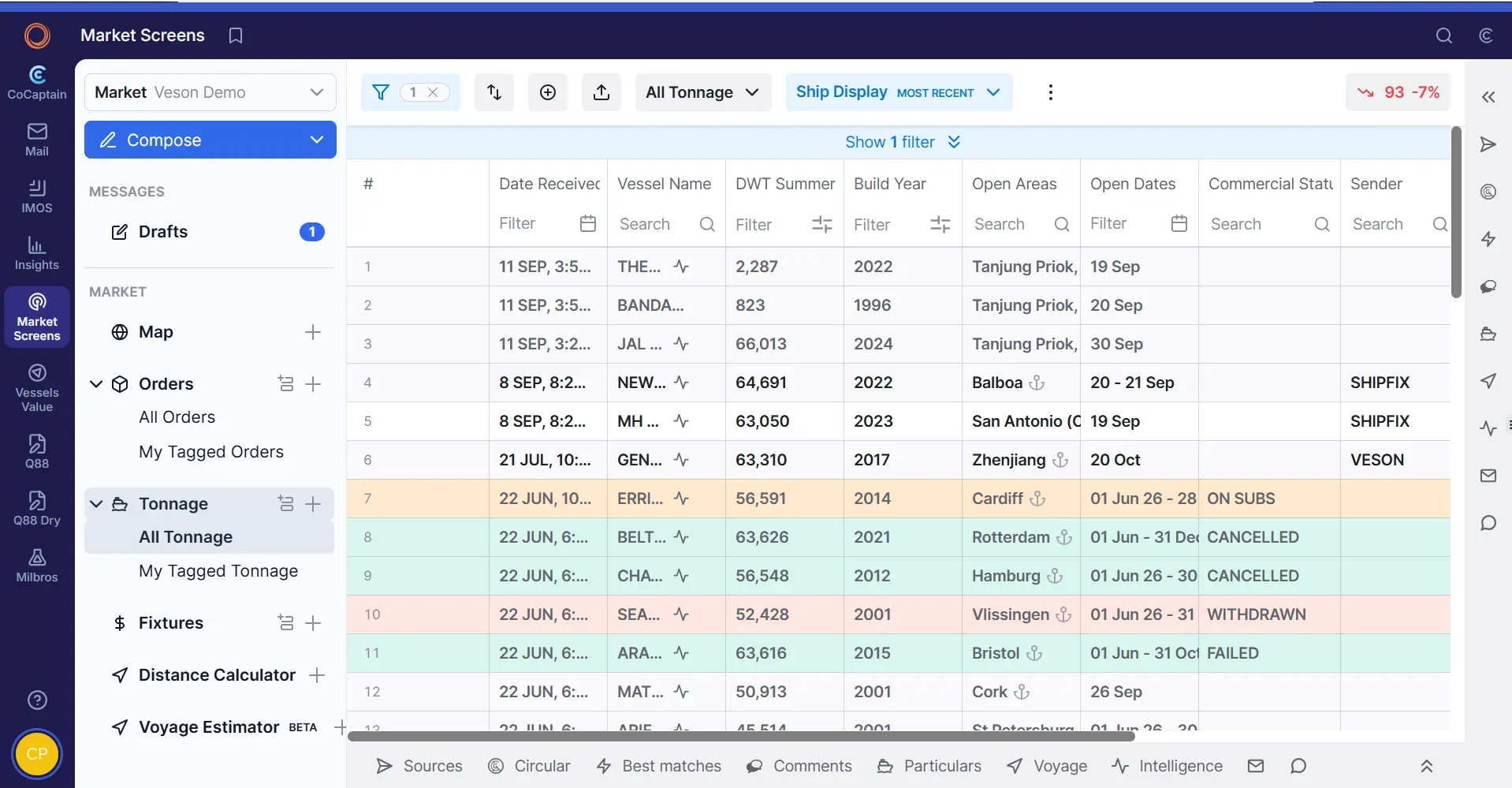Screen dimensions: 1512x788
Task: Expand Show 1 filter bar
Action: click(903, 142)
